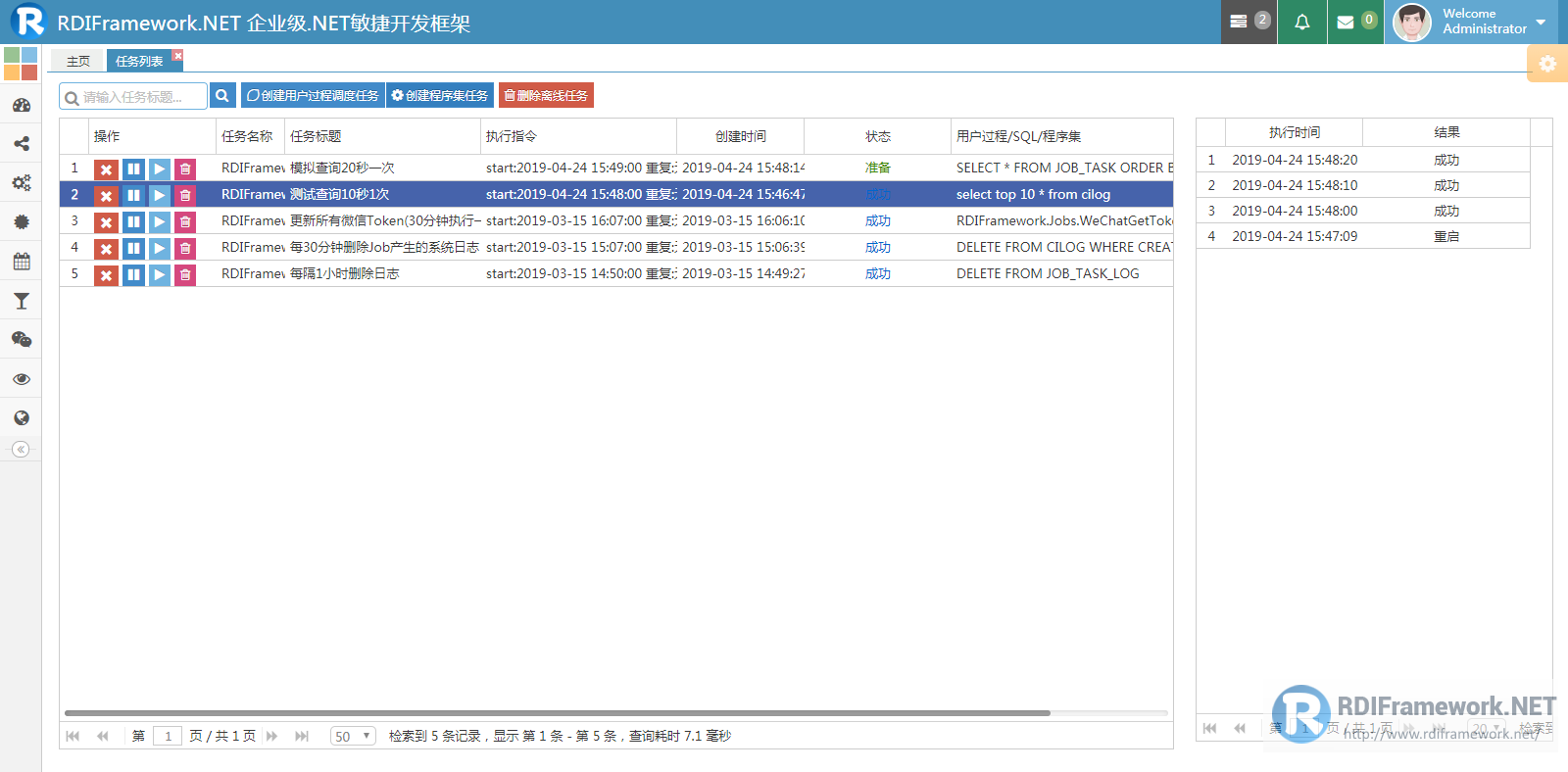Image resolution: width=1568 pixels, height=772 pixels.
Task: Open the share nodes sidebar icon
Action: [x=21, y=144]
